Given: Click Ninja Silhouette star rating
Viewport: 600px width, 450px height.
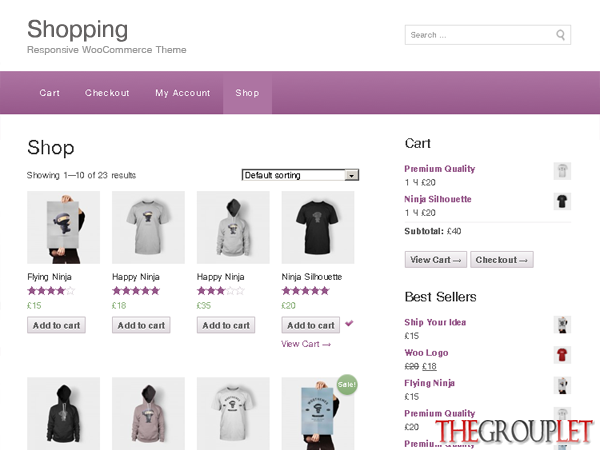Looking at the screenshot, I should pos(305,291).
